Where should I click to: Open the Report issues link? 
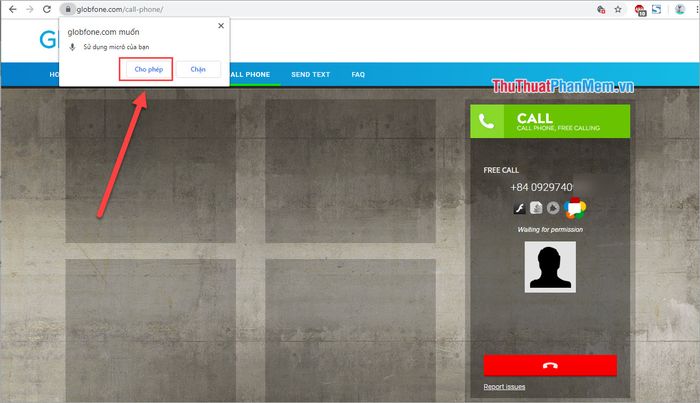pyautogui.click(x=504, y=387)
